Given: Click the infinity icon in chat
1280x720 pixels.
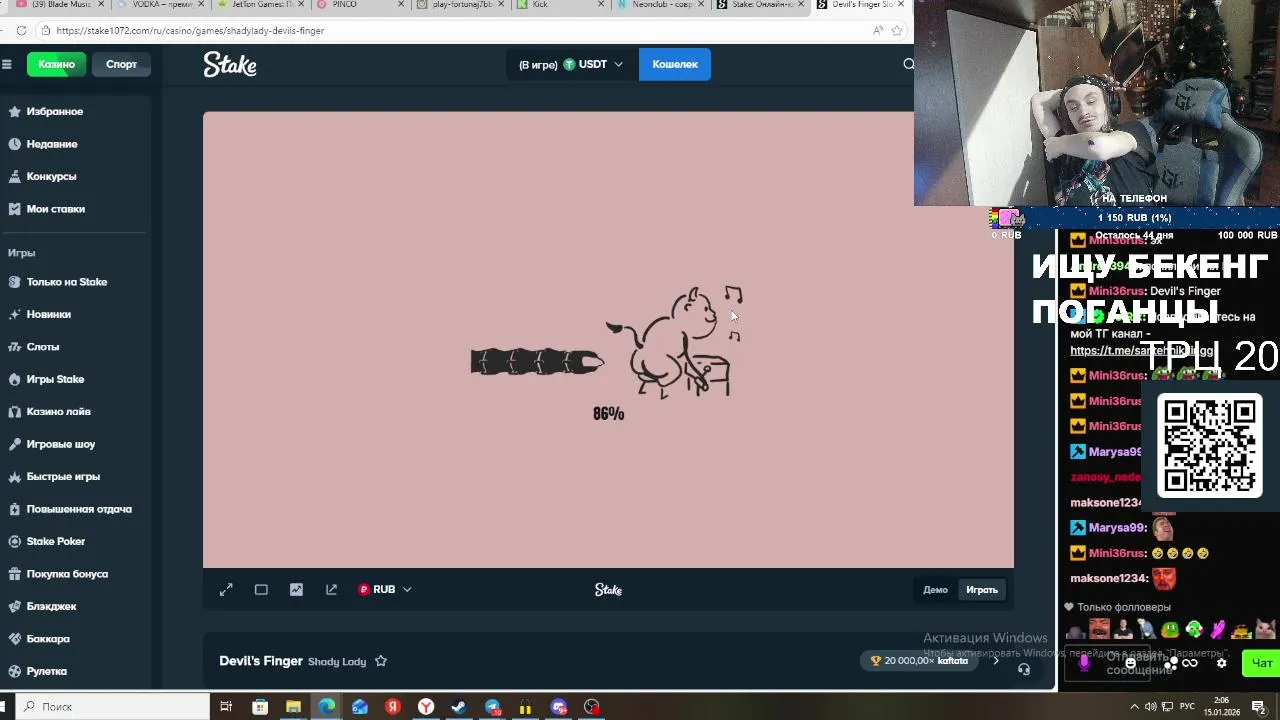Looking at the screenshot, I should 1190,663.
